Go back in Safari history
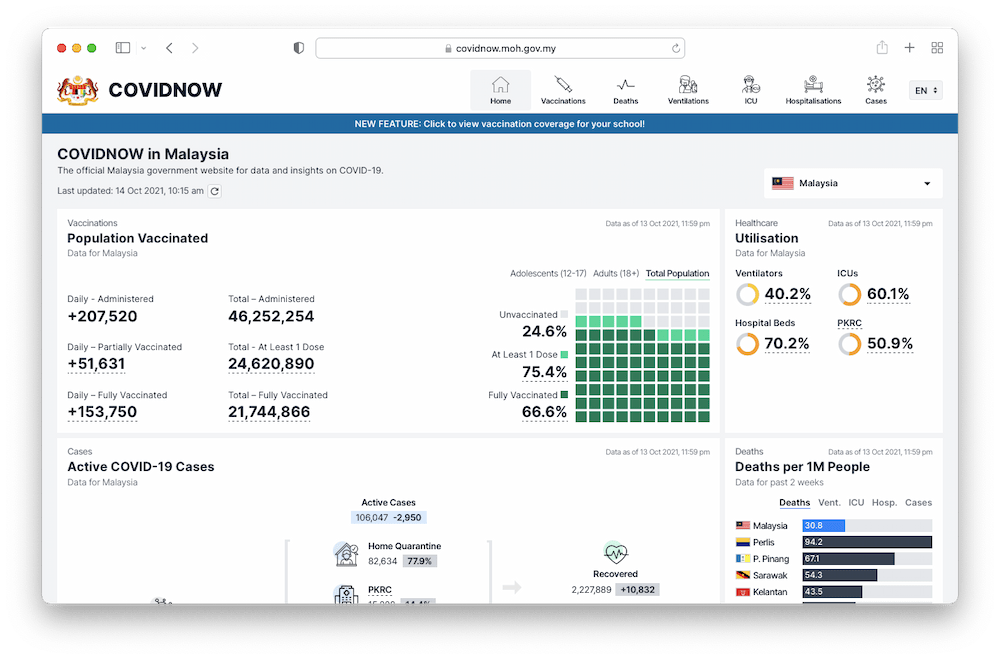This screenshot has height=659, width=1000. tap(169, 48)
